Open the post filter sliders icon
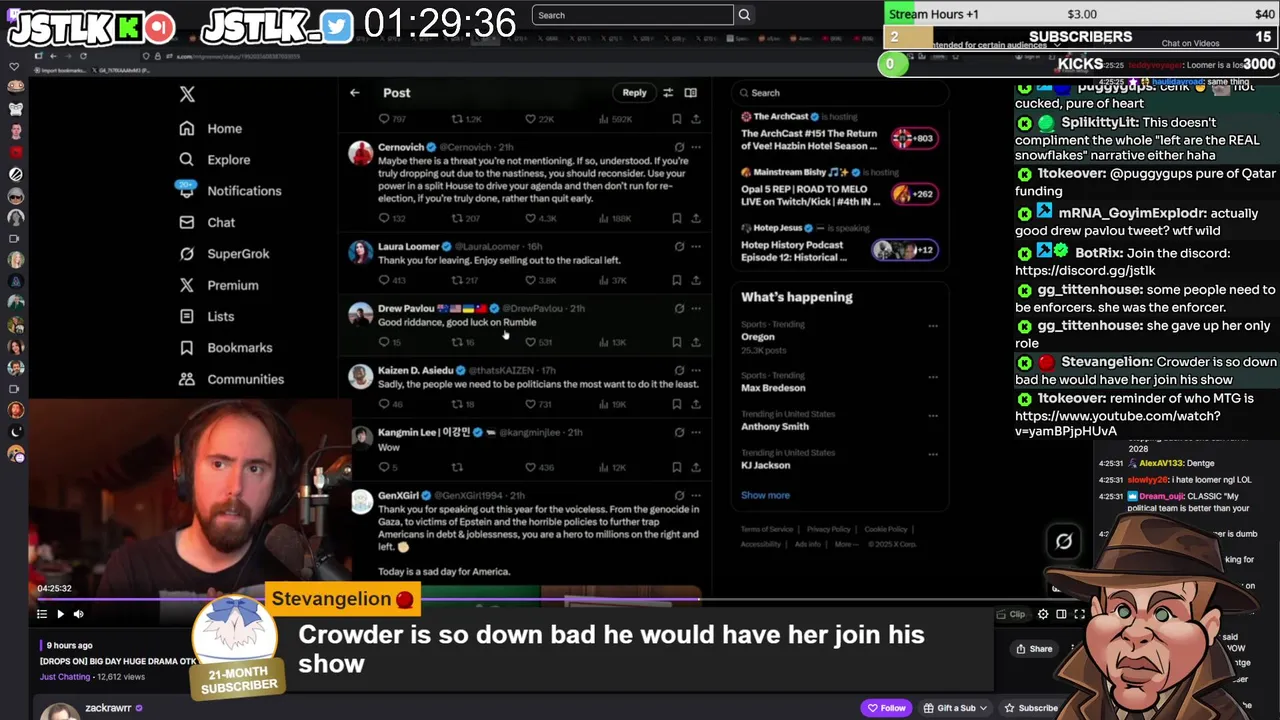 click(668, 92)
